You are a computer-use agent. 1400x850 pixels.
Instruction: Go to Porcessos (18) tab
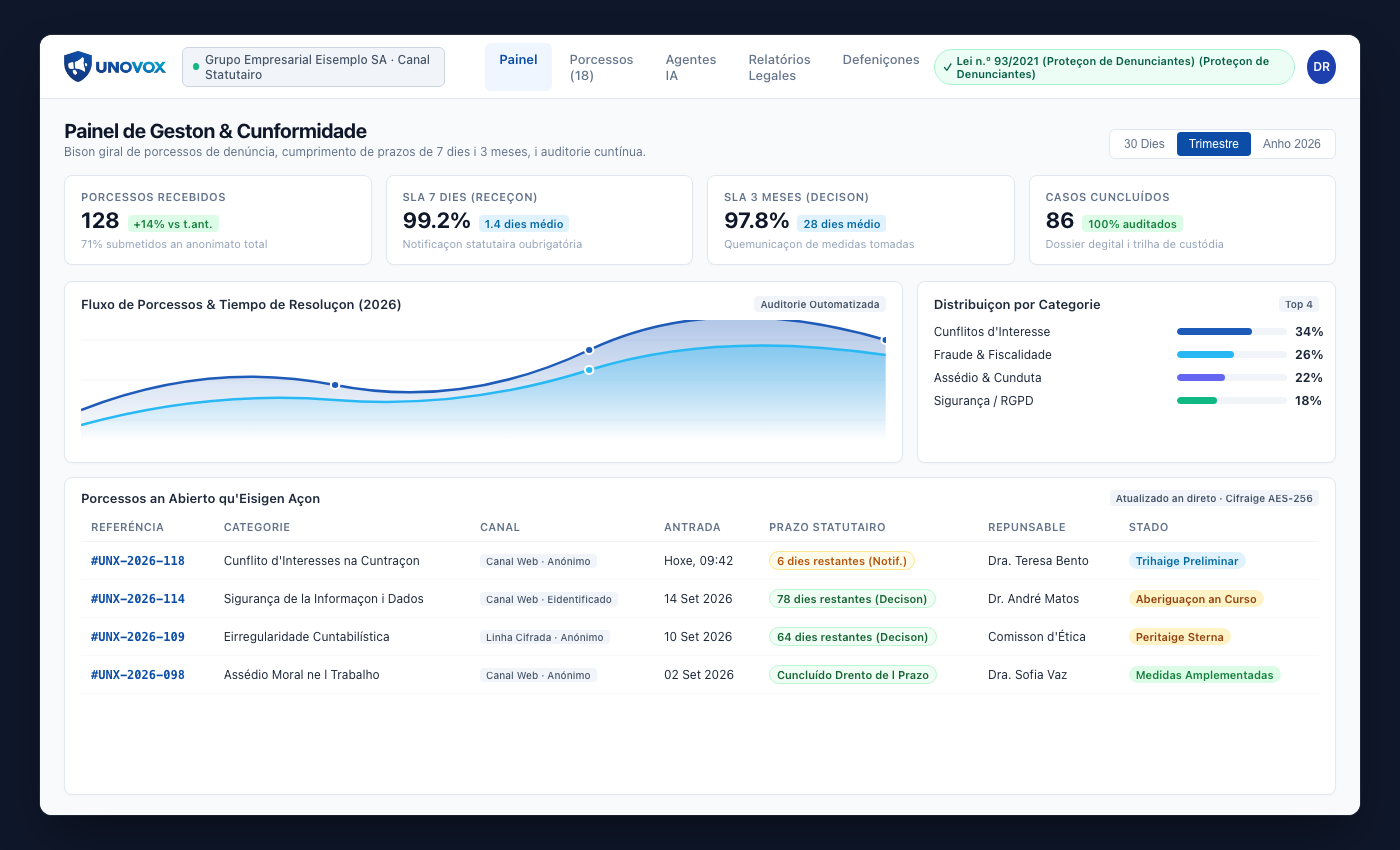click(602, 67)
